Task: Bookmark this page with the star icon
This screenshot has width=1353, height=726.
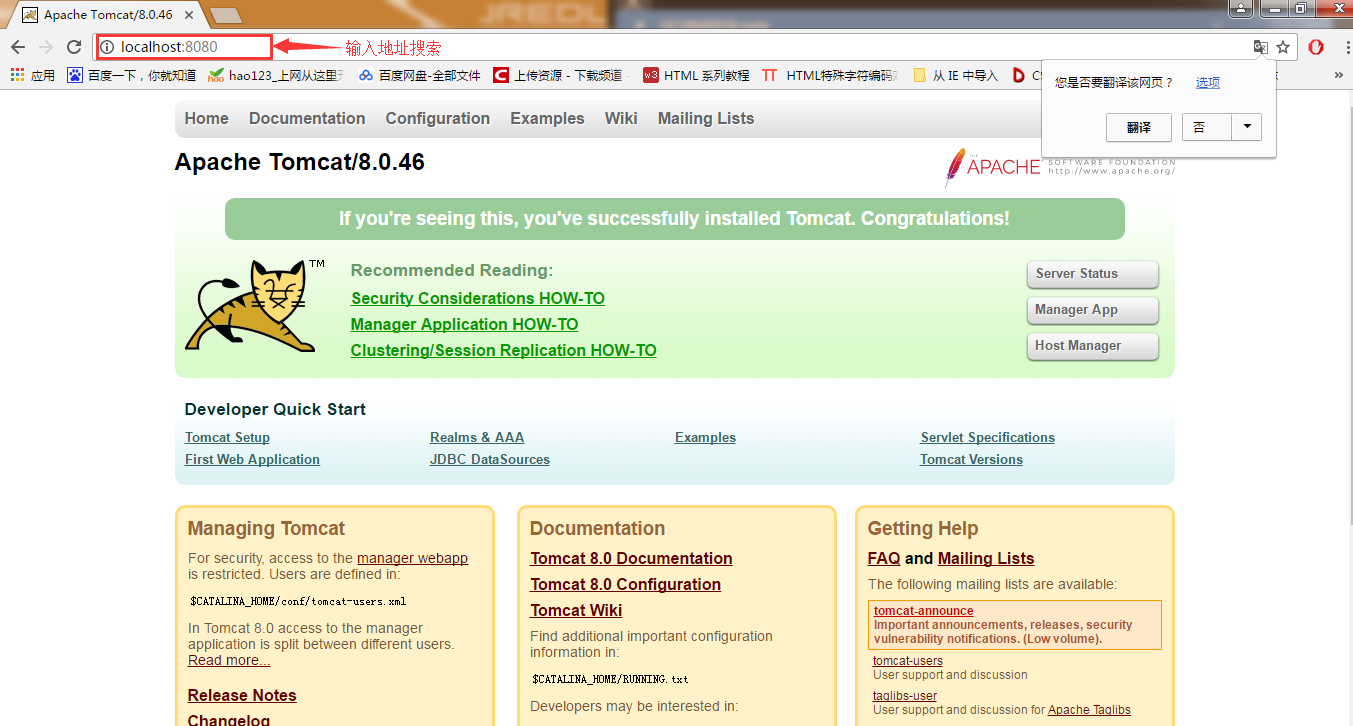Action: coord(1283,47)
